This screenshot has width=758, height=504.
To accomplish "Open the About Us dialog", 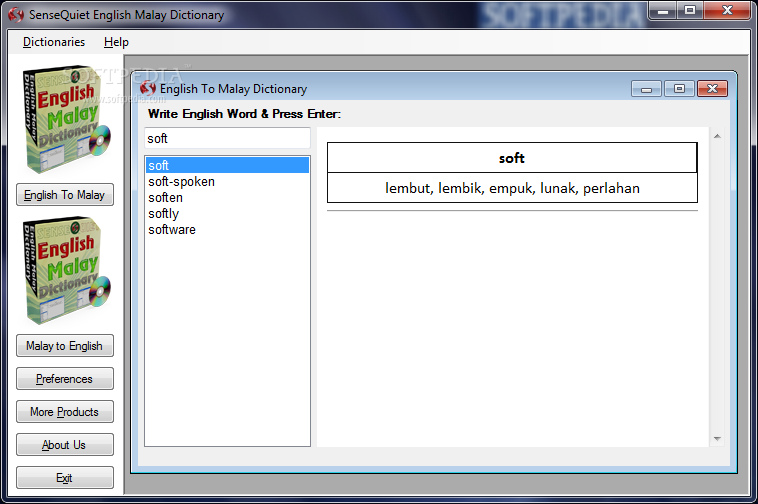I will click(65, 445).
